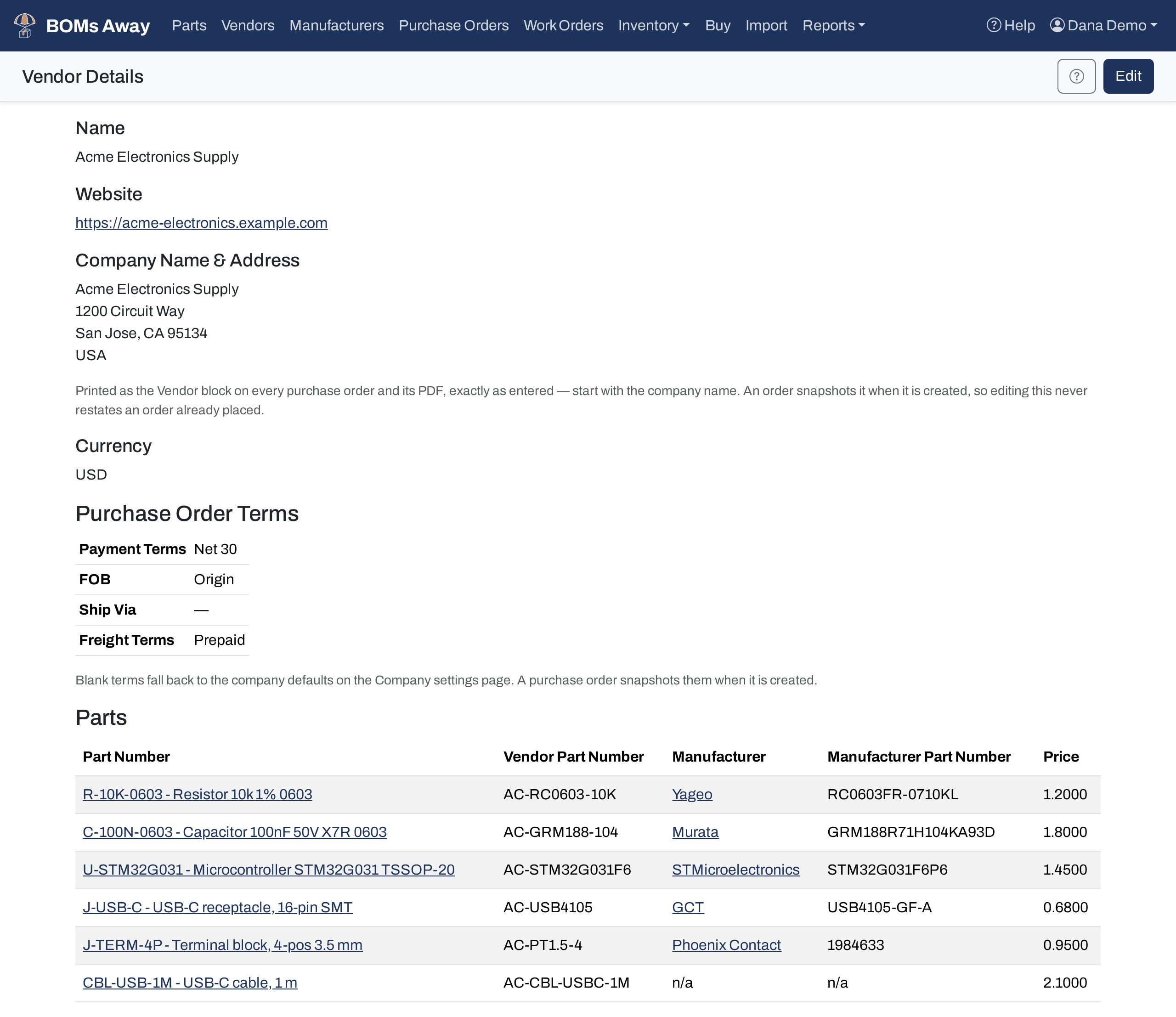Click the AC-CBL-USBC-1M vendor part number
This screenshot has height=1017, width=1176.
coord(566,983)
